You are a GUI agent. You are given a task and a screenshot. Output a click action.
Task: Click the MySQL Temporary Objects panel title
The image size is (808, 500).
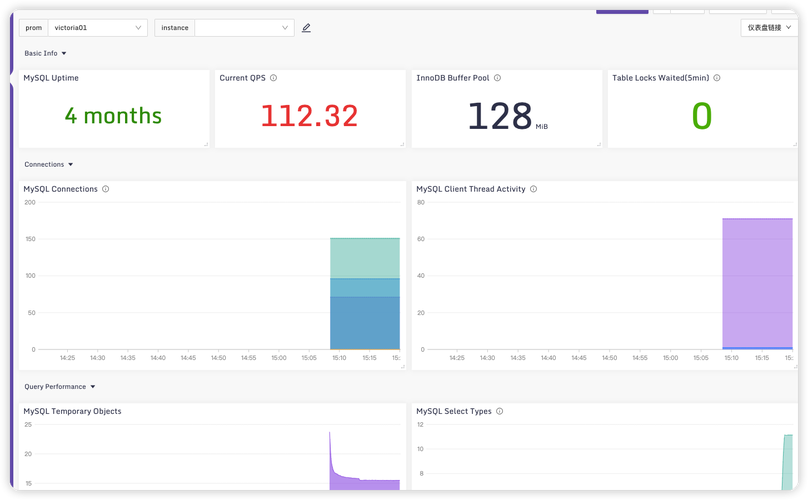click(x=72, y=411)
